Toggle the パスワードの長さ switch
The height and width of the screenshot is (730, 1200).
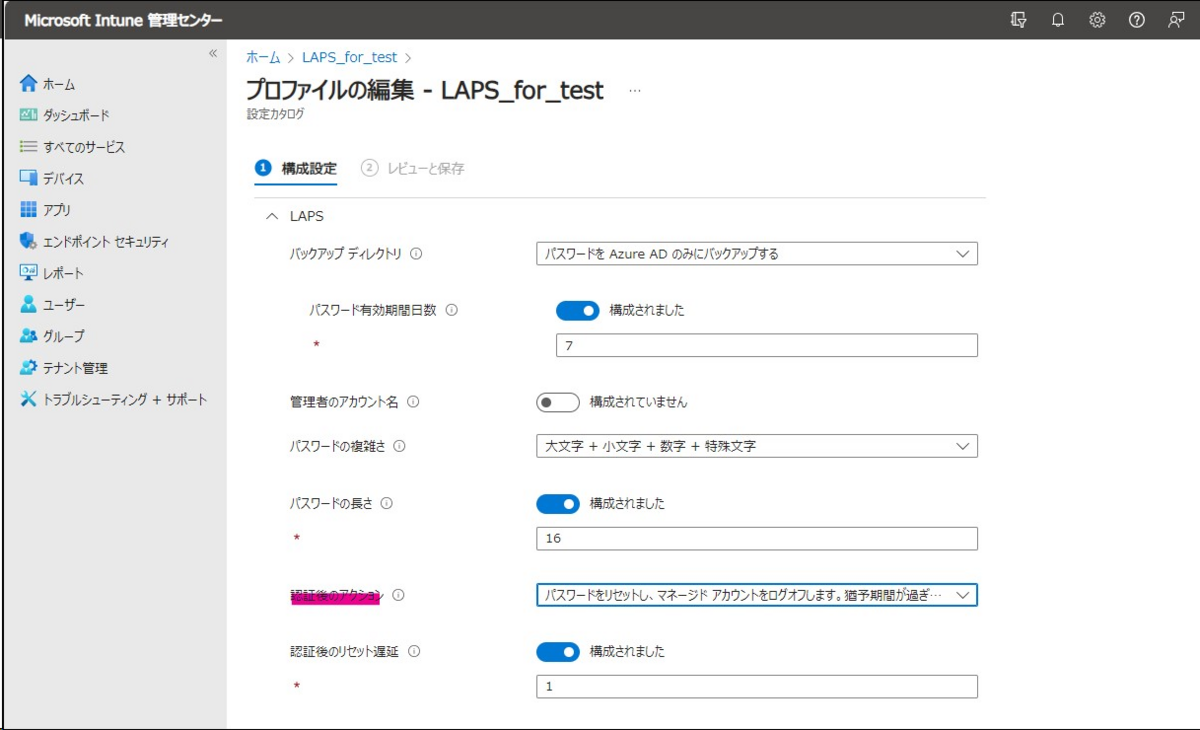click(x=558, y=503)
